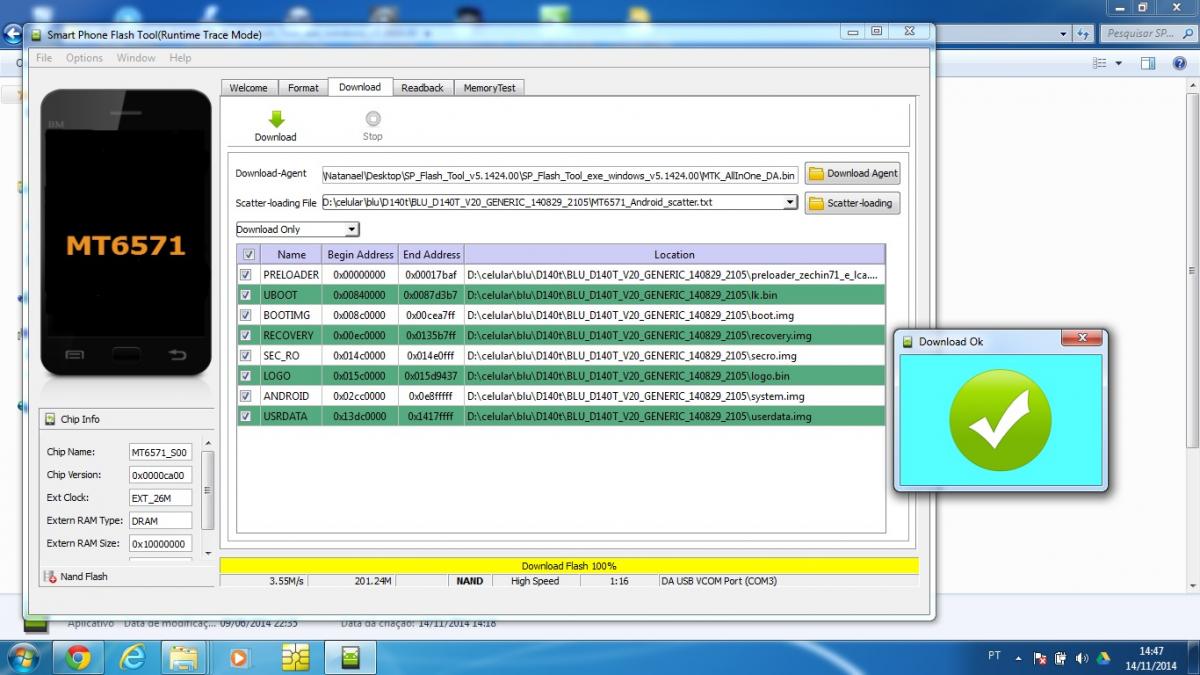Click the Begin Address column header

click(x=360, y=255)
